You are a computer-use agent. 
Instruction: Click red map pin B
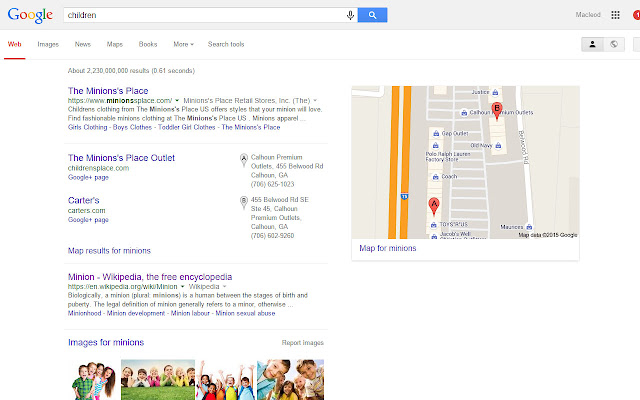click(x=497, y=111)
